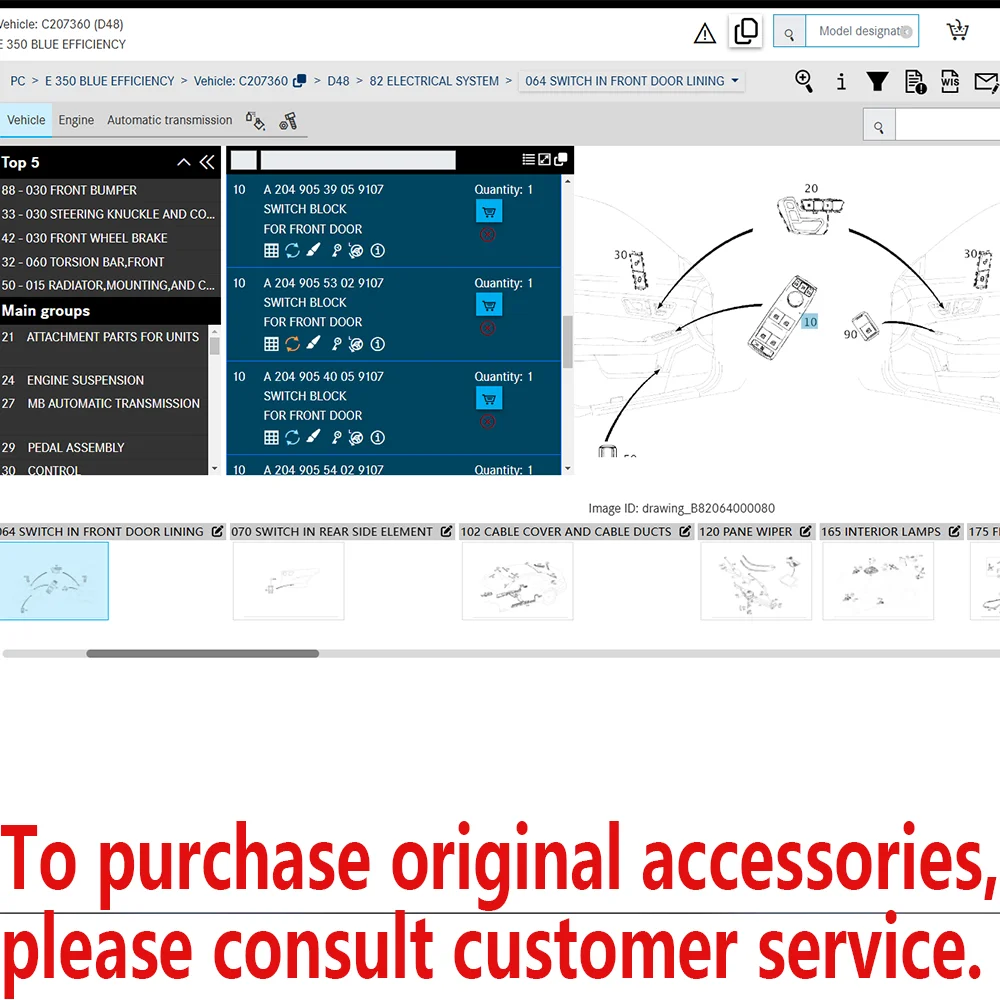Viewport: 1000px width, 1000px height.
Task: Click red remove circle for A 204 905 53 02
Action: pyautogui.click(x=488, y=328)
